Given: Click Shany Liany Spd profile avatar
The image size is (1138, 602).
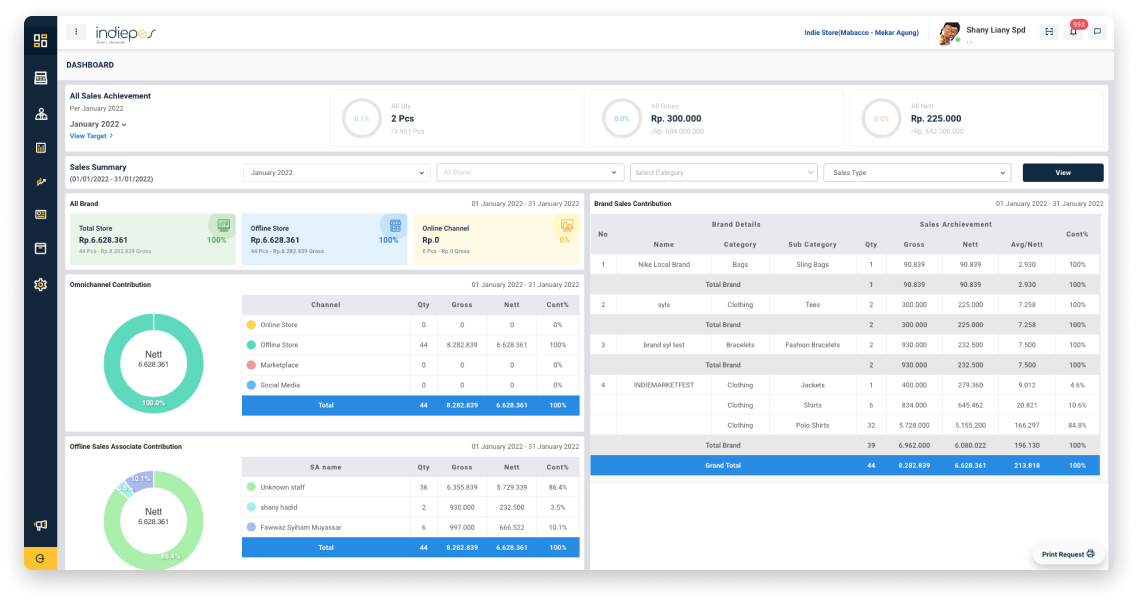Looking at the screenshot, I should (949, 33).
